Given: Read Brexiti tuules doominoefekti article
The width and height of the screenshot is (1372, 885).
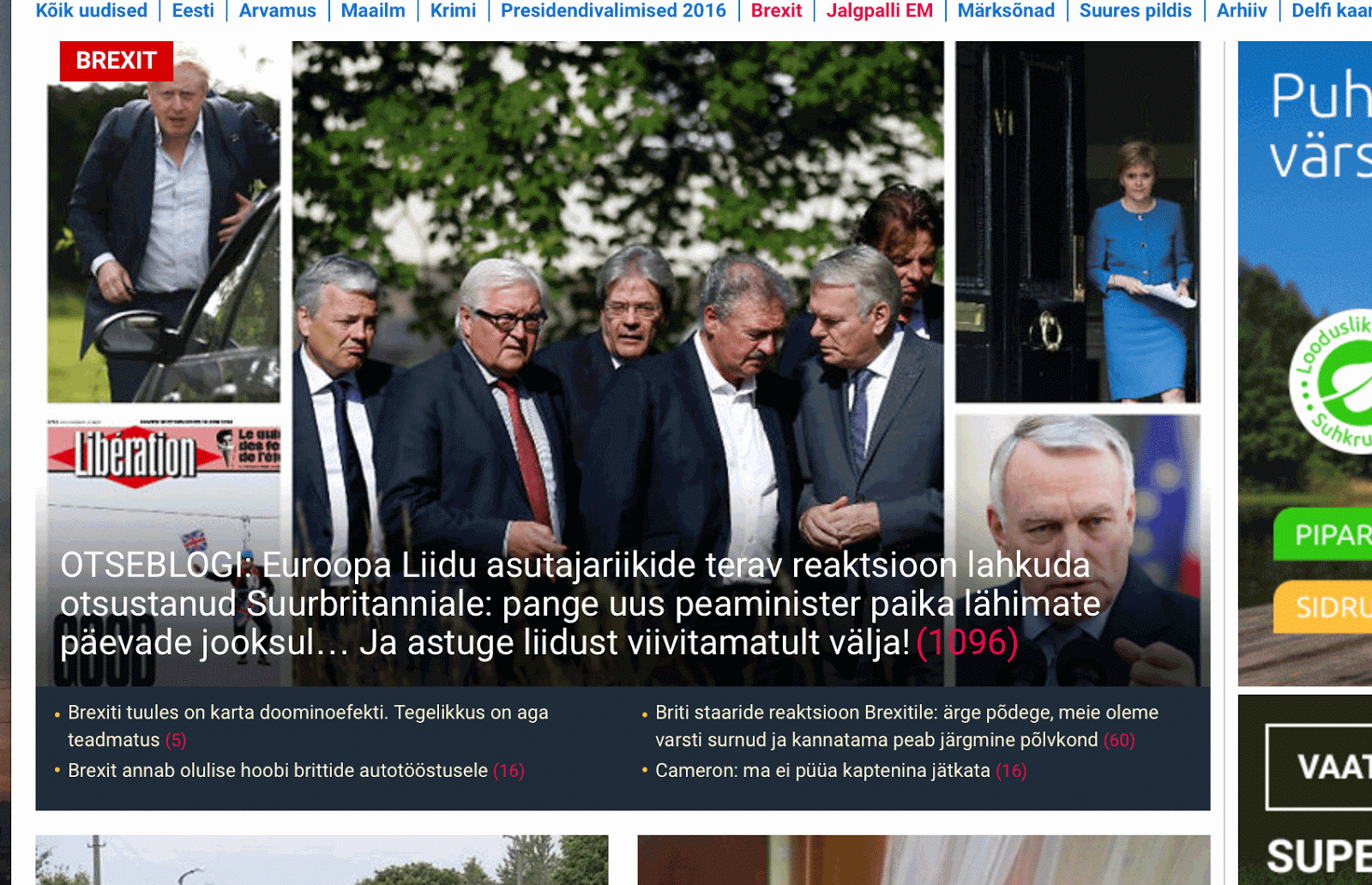Looking at the screenshot, I should point(308,725).
